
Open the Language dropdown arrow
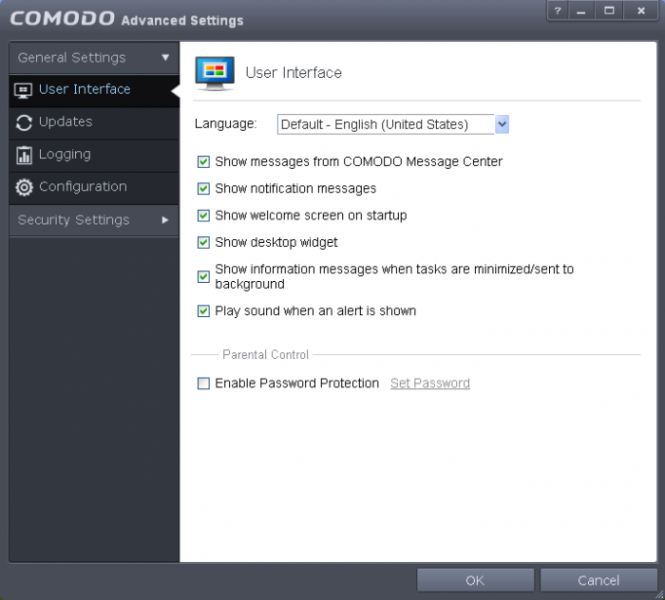[502, 124]
